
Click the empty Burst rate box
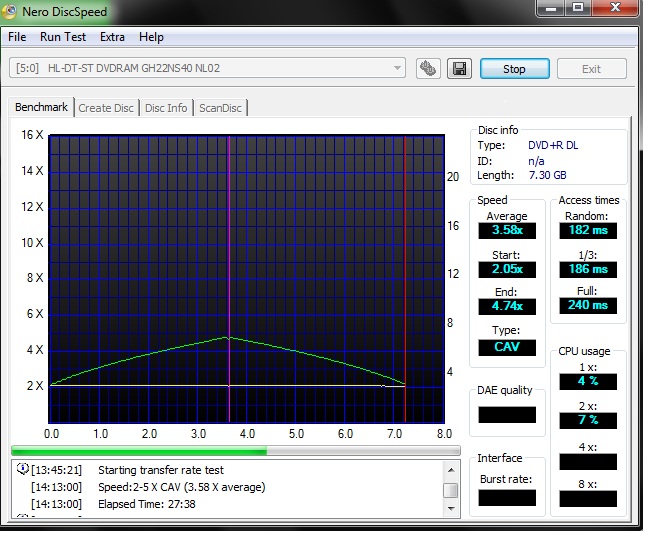(x=507, y=498)
